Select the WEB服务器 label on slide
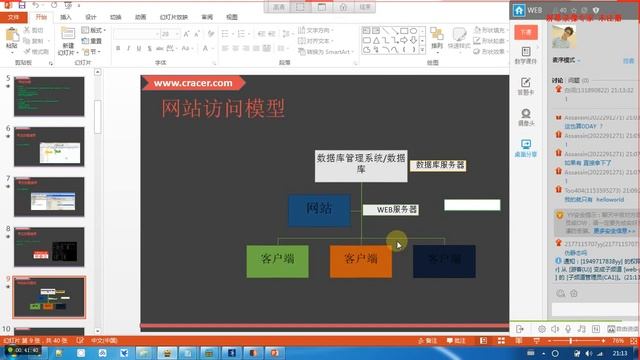Screen dimensions: 640x360 (391, 210)
